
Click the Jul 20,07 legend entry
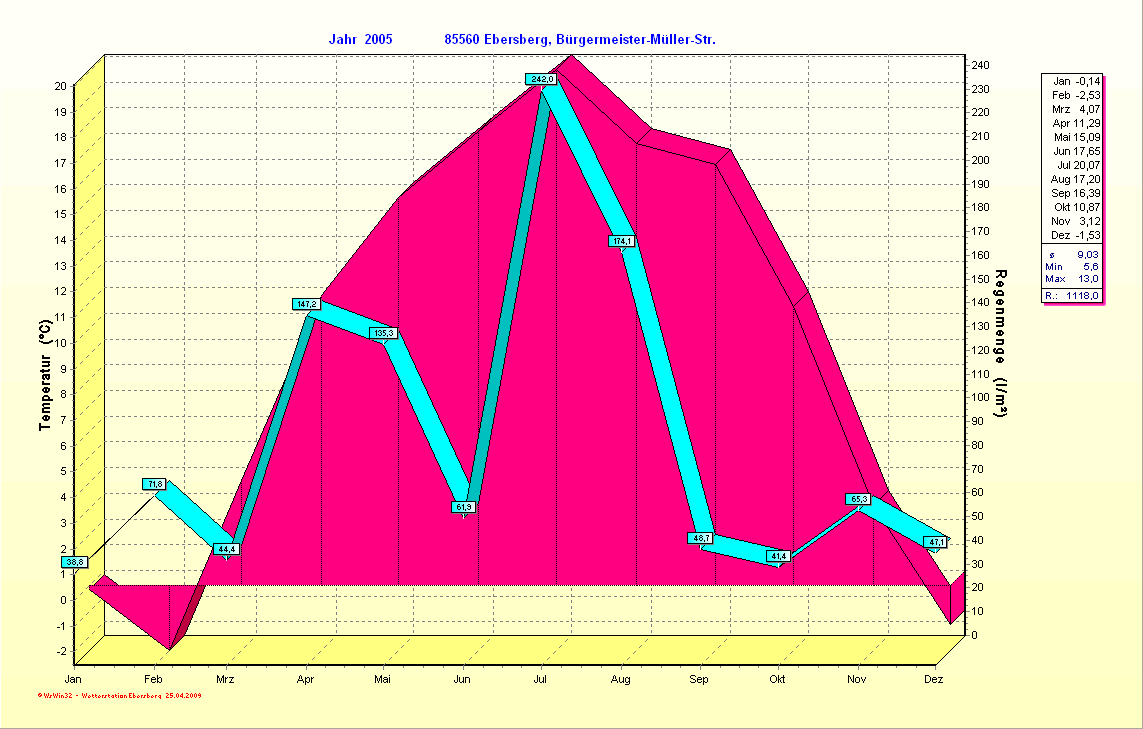point(1078,165)
